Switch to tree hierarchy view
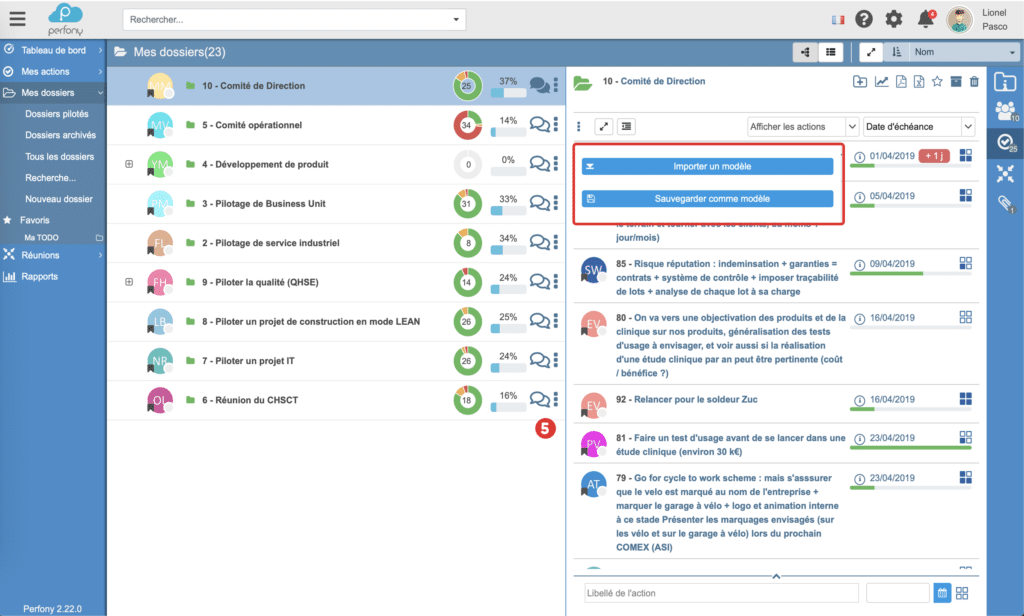Viewport: 1024px width, 616px height. [805, 52]
